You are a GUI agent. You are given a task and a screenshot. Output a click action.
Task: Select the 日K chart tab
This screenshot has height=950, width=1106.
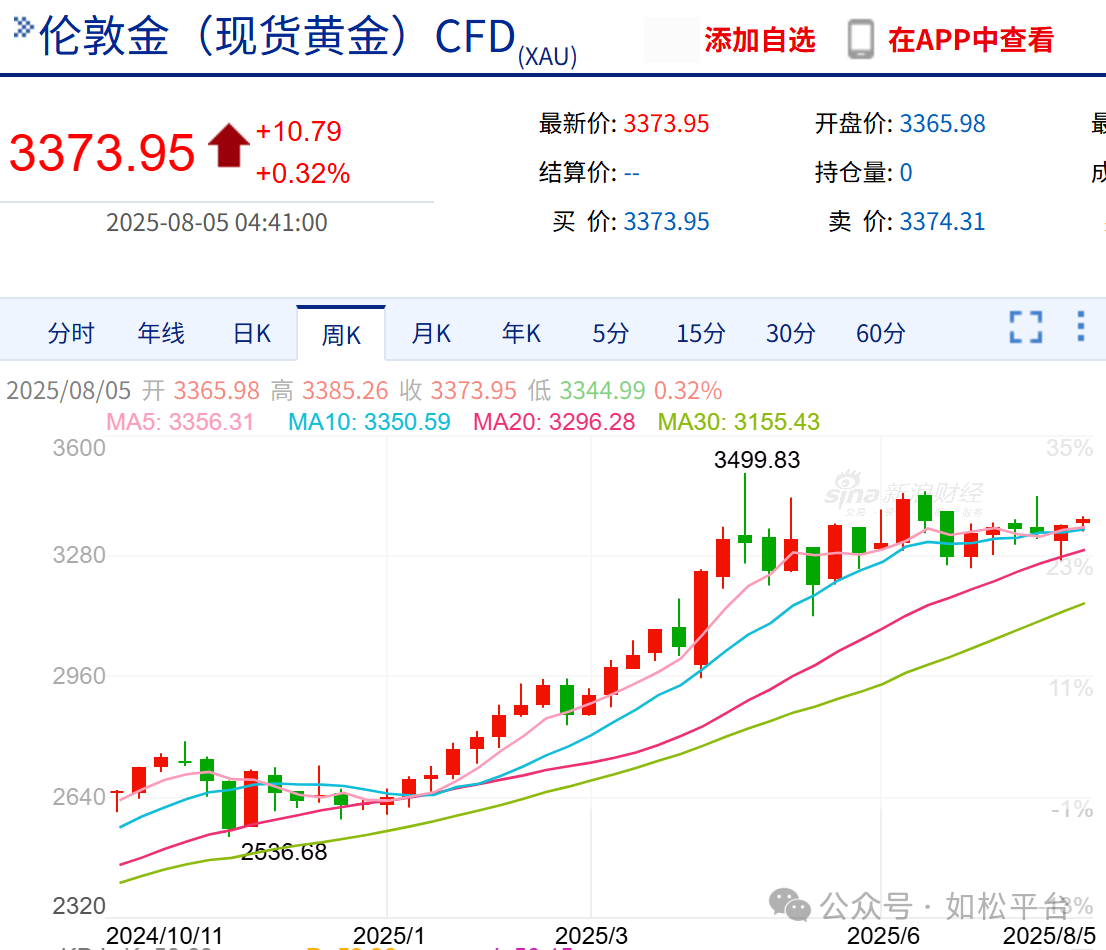click(252, 333)
